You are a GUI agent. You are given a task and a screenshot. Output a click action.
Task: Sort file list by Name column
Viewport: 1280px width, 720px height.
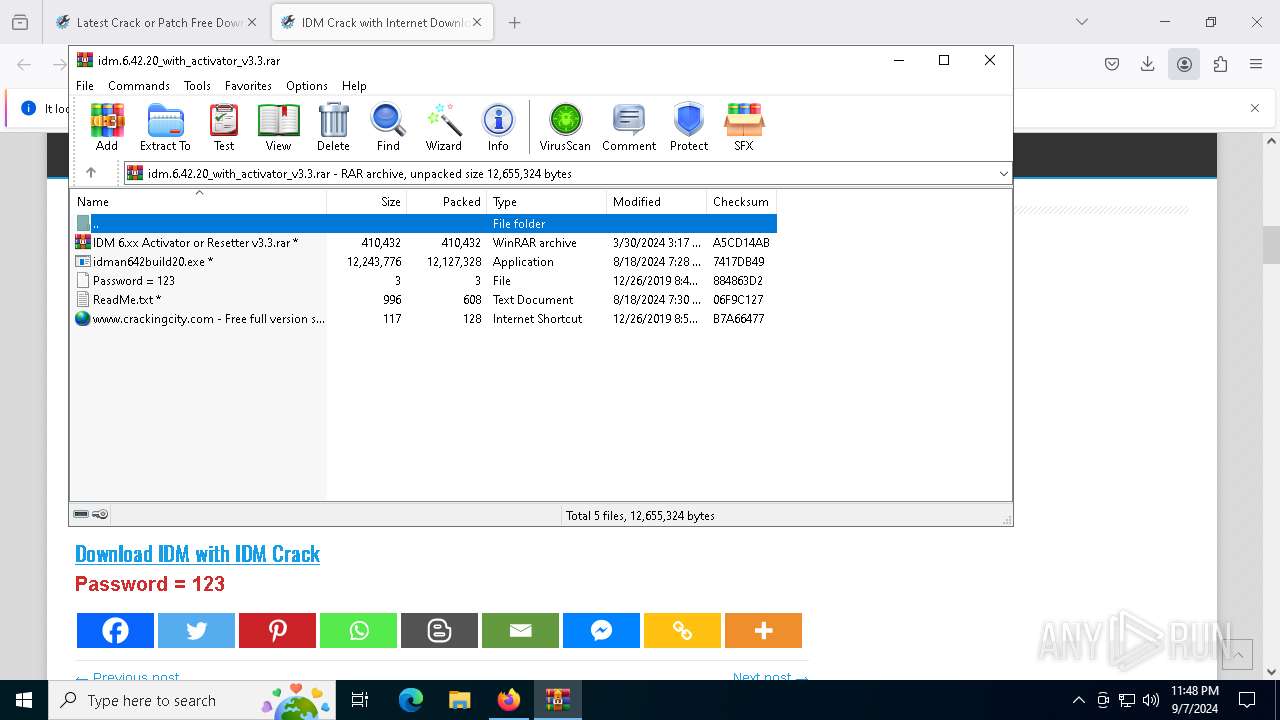(x=198, y=201)
